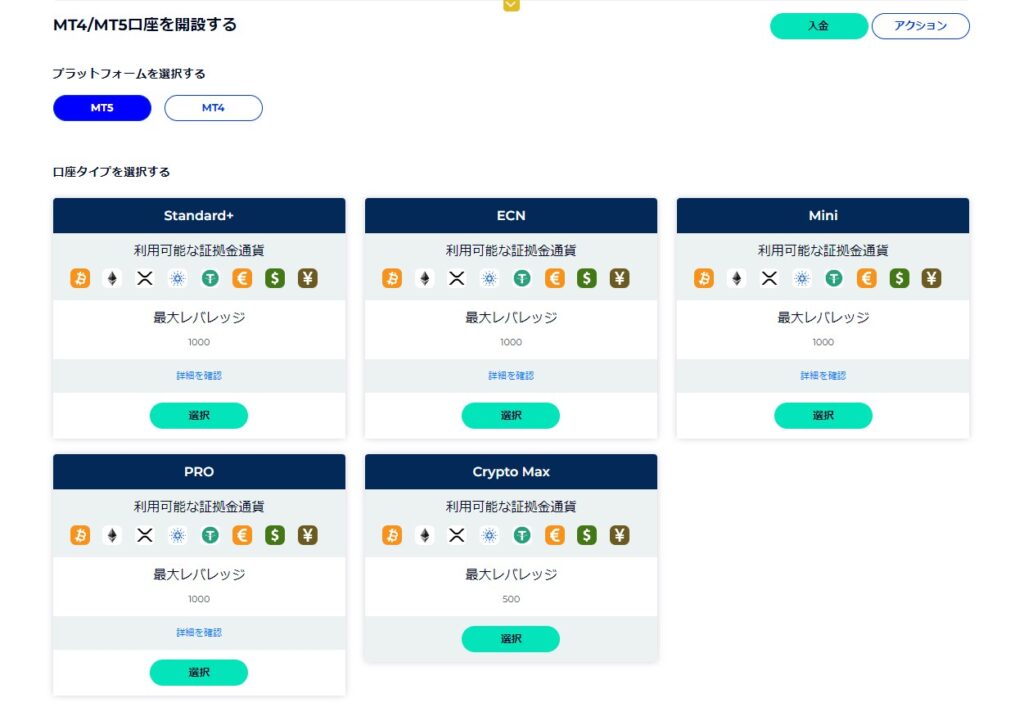This screenshot has width=1024, height=716.
Task: Switch platform to MT5
Action: point(101,107)
